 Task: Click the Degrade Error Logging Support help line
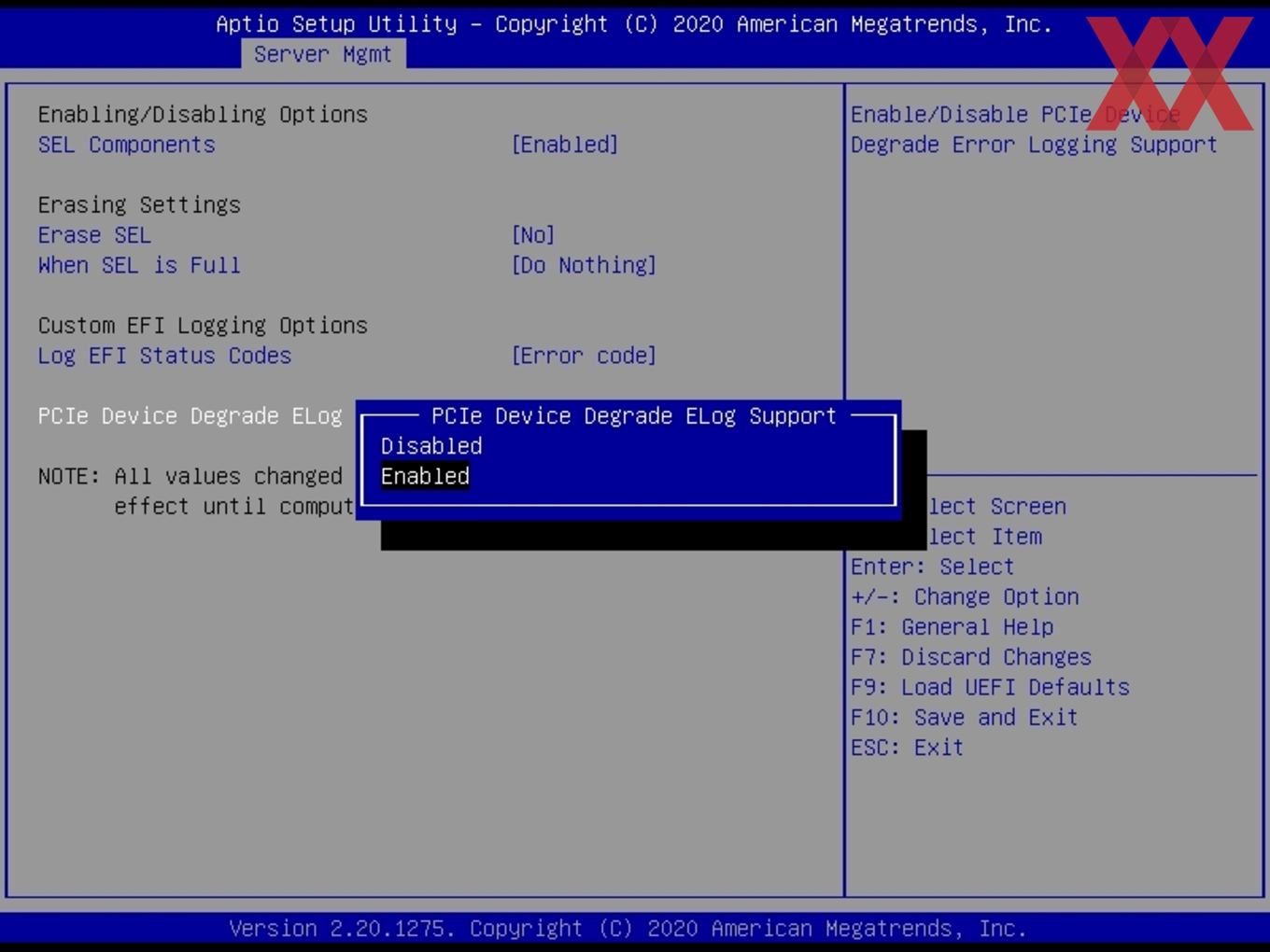[1034, 145]
